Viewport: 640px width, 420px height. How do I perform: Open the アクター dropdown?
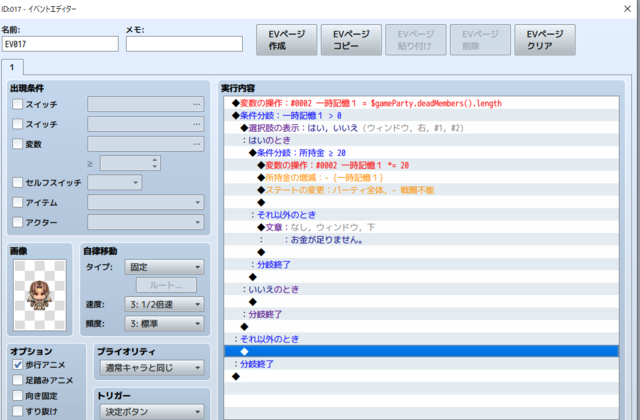pos(146,222)
